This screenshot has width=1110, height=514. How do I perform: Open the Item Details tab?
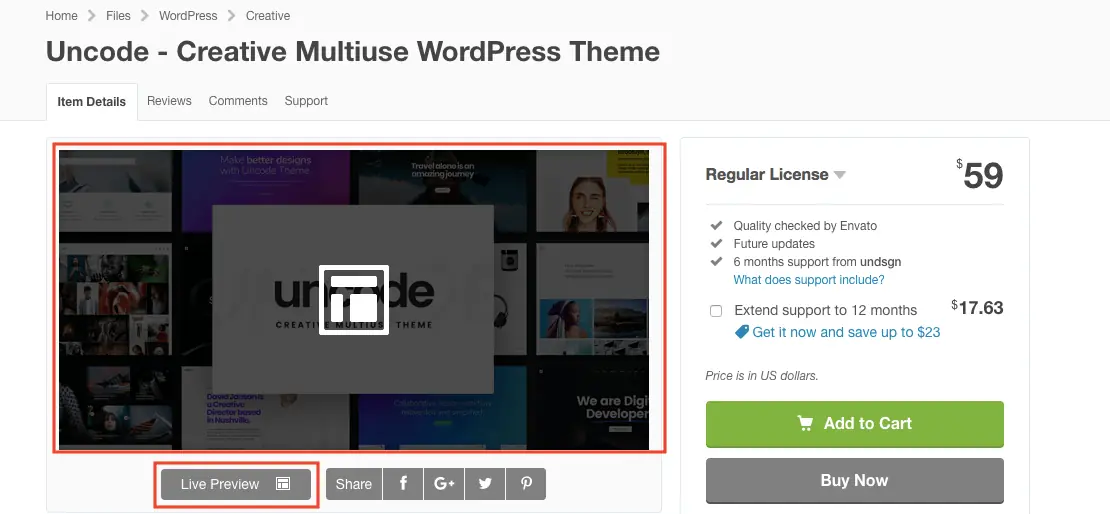pos(91,101)
